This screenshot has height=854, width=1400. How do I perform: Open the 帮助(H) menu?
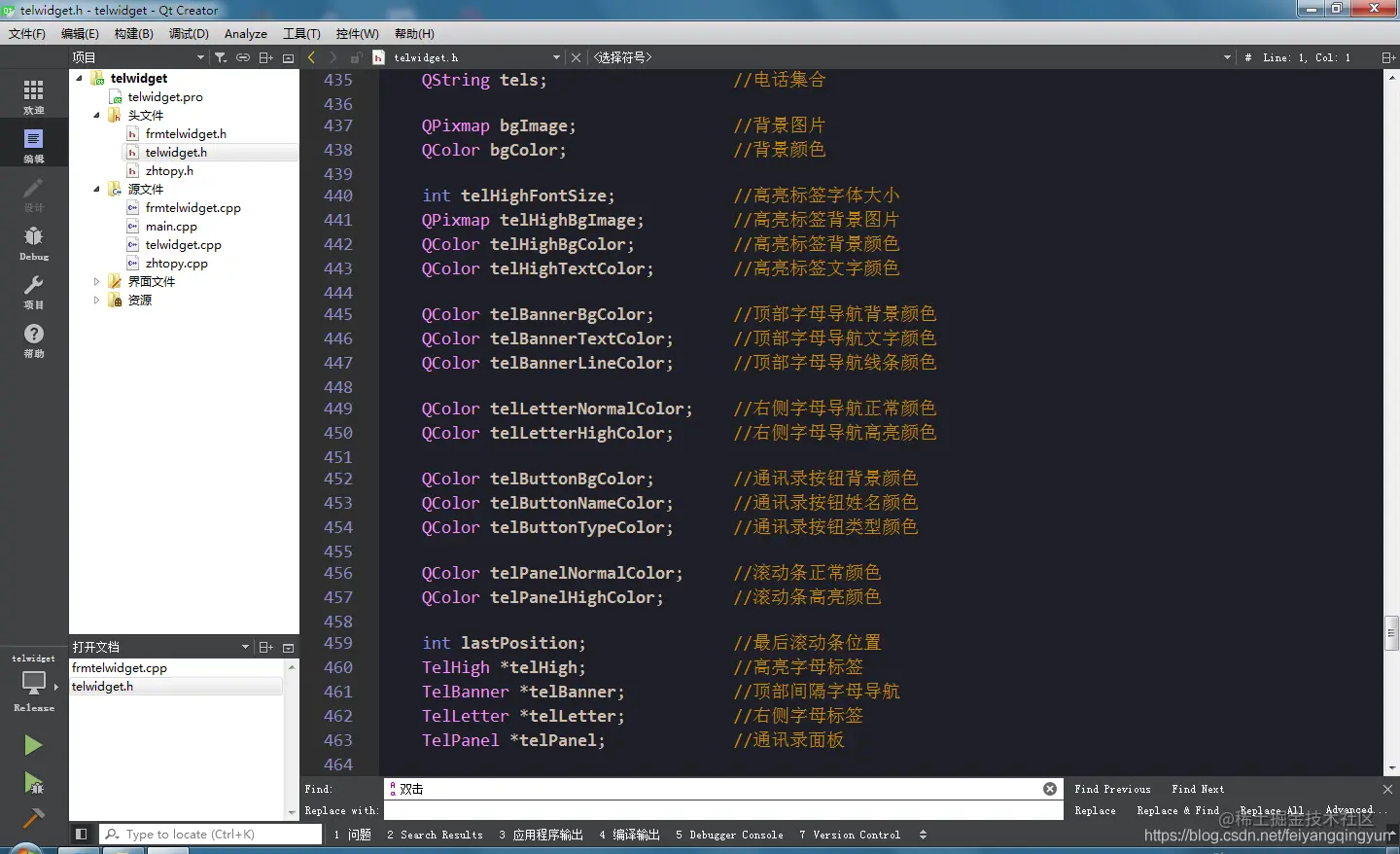pos(414,33)
